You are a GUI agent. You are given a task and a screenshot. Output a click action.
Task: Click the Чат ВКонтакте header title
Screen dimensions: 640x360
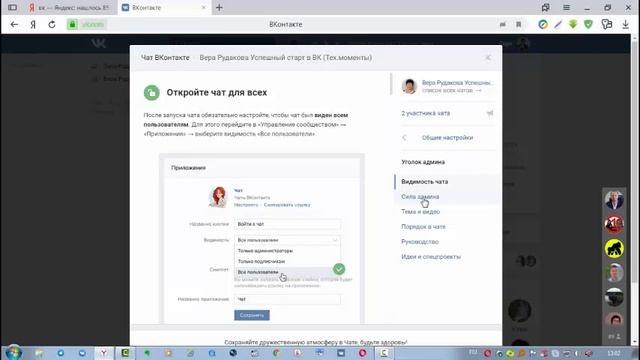165,58
